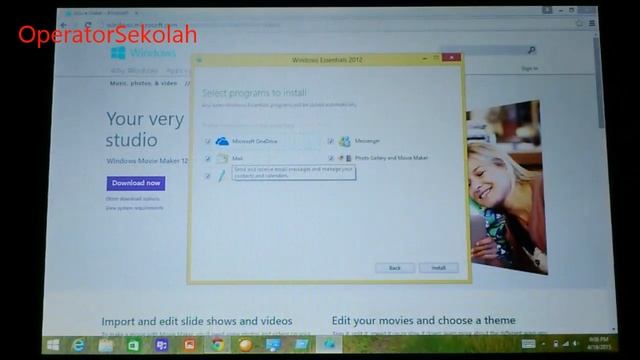Select the open Chrome tab
Screen dimensions: 640x360
coord(101,13)
